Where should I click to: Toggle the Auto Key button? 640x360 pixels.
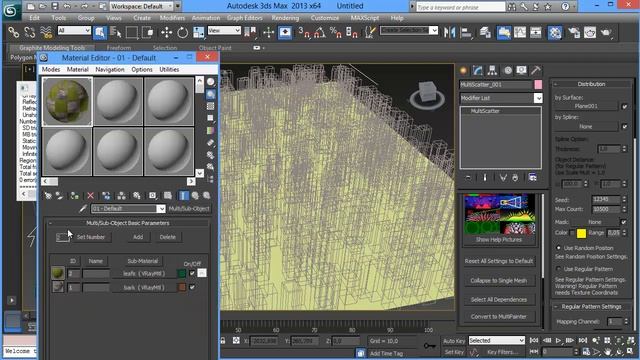pyautogui.click(x=454, y=341)
